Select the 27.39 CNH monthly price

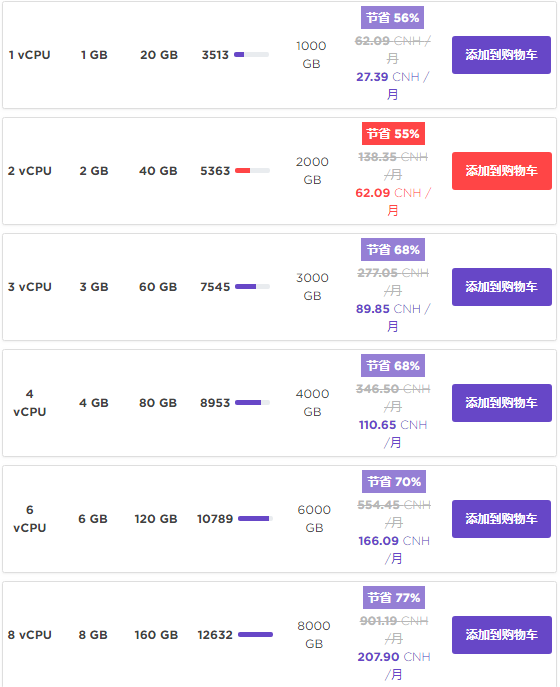[393, 85]
